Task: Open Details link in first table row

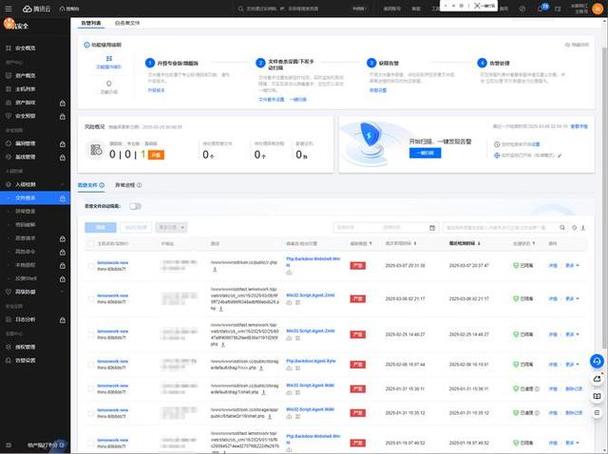Action: pyautogui.click(x=553, y=265)
